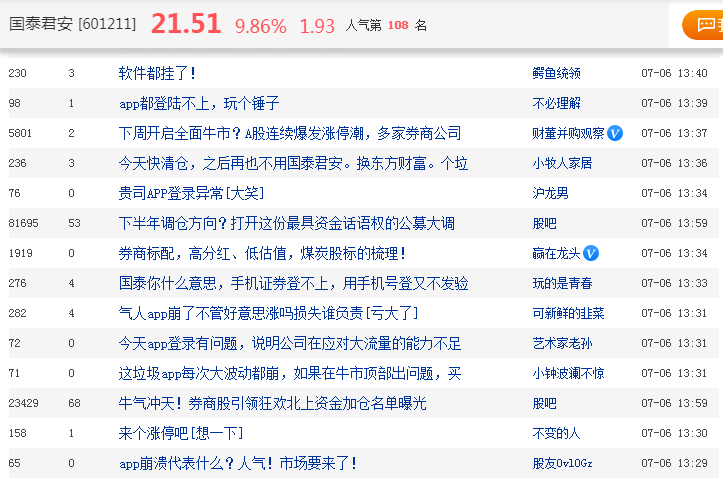Open author 股吧 on the 牛气冲天 post

point(544,403)
